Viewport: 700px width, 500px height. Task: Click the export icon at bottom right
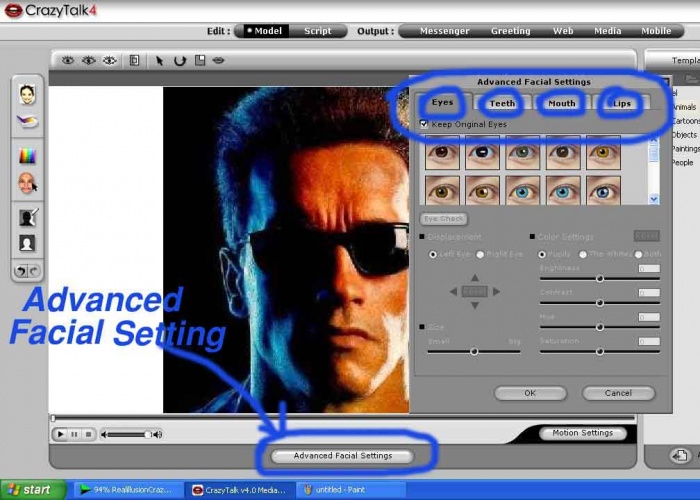coord(680,456)
